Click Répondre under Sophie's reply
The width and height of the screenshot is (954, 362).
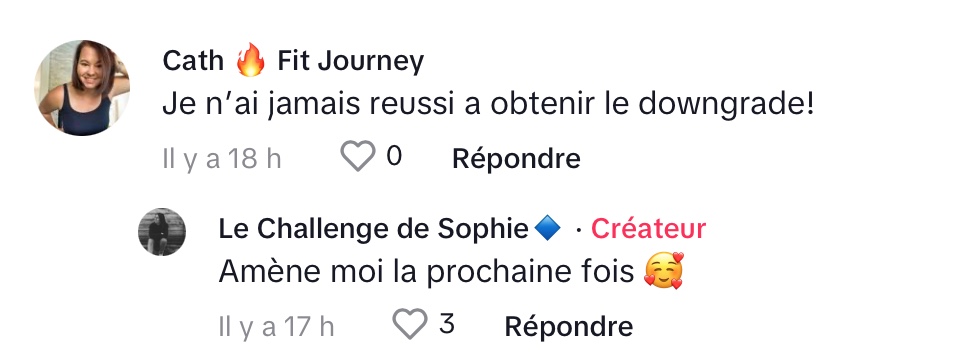pos(569,327)
